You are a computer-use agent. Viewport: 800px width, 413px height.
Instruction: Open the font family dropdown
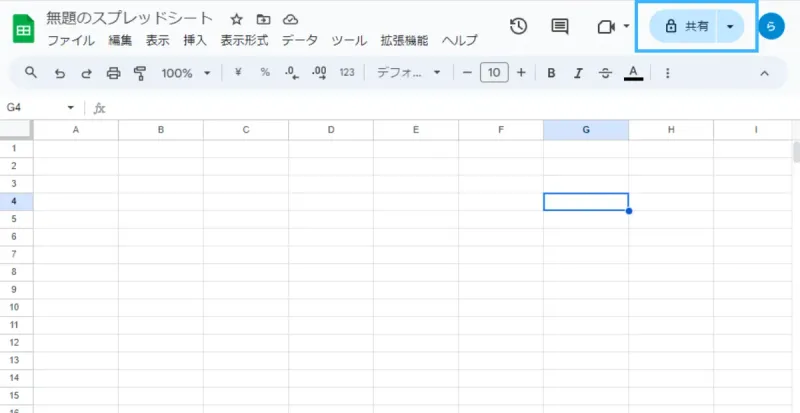pyautogui.click(x=408, y=73)
